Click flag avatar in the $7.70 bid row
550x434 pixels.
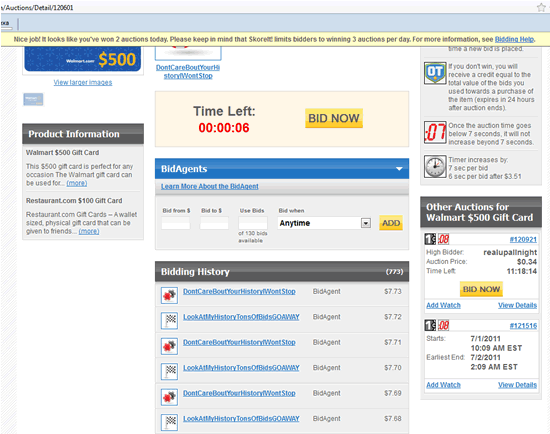169,372
